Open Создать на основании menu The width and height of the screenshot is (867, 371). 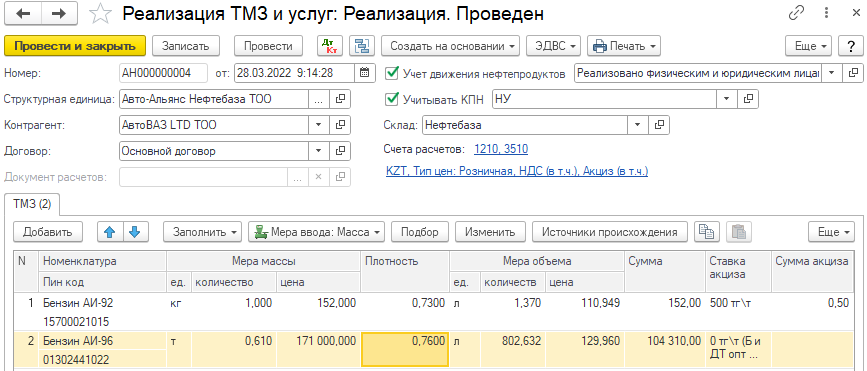[451, 46]
